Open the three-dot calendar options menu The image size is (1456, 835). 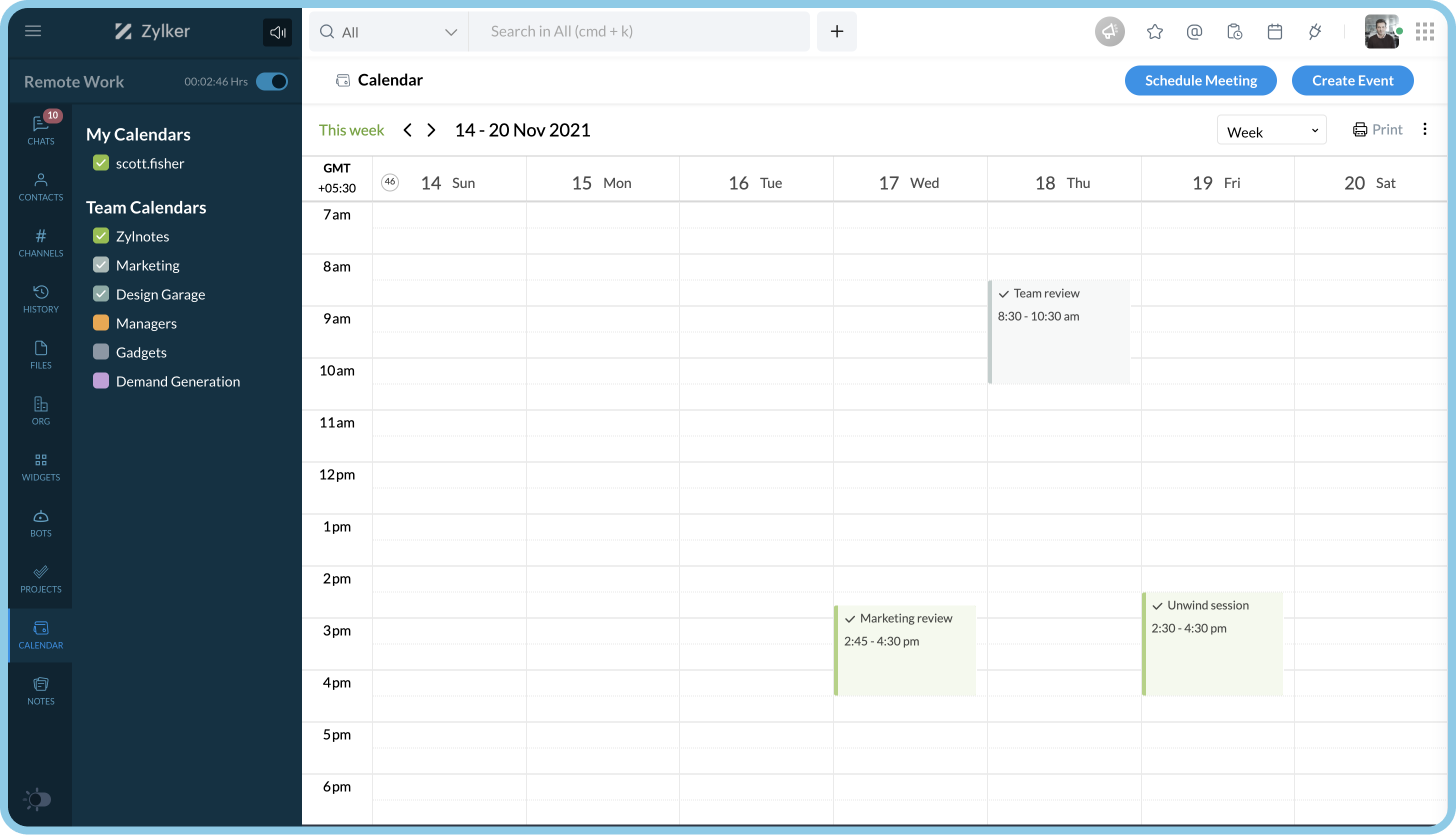(x=1424, y=129)
